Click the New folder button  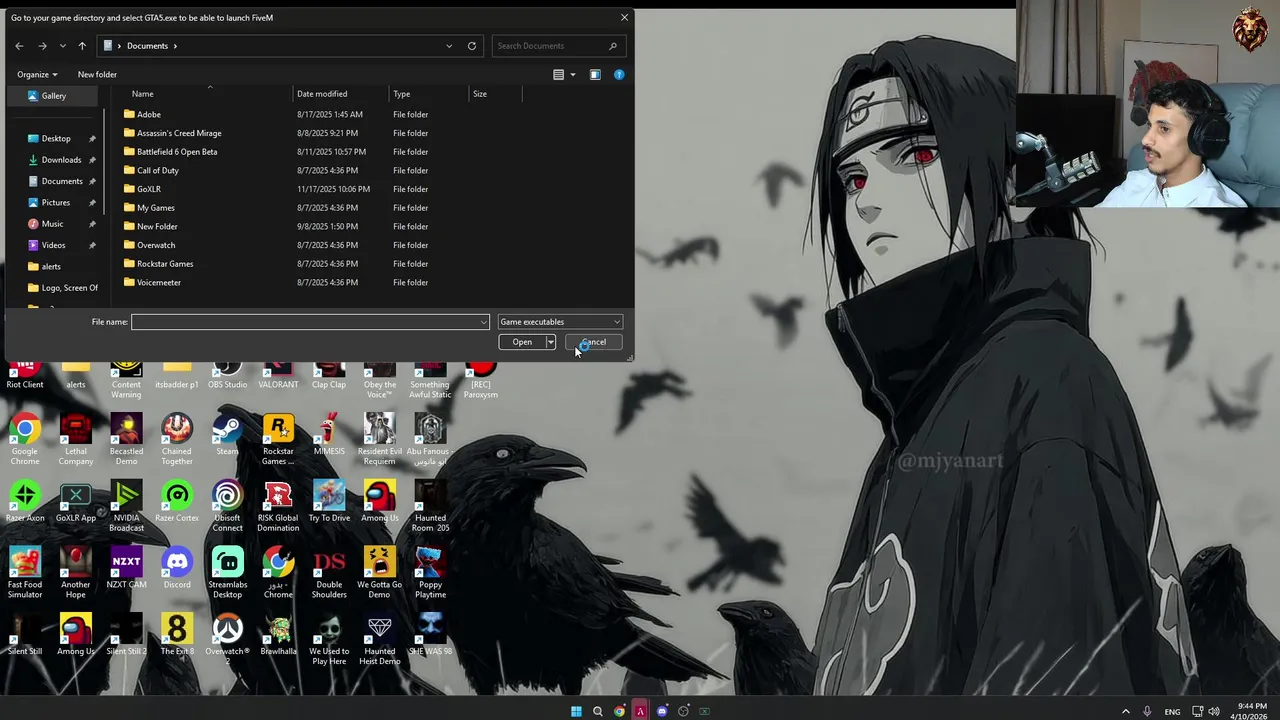[97, 75]
